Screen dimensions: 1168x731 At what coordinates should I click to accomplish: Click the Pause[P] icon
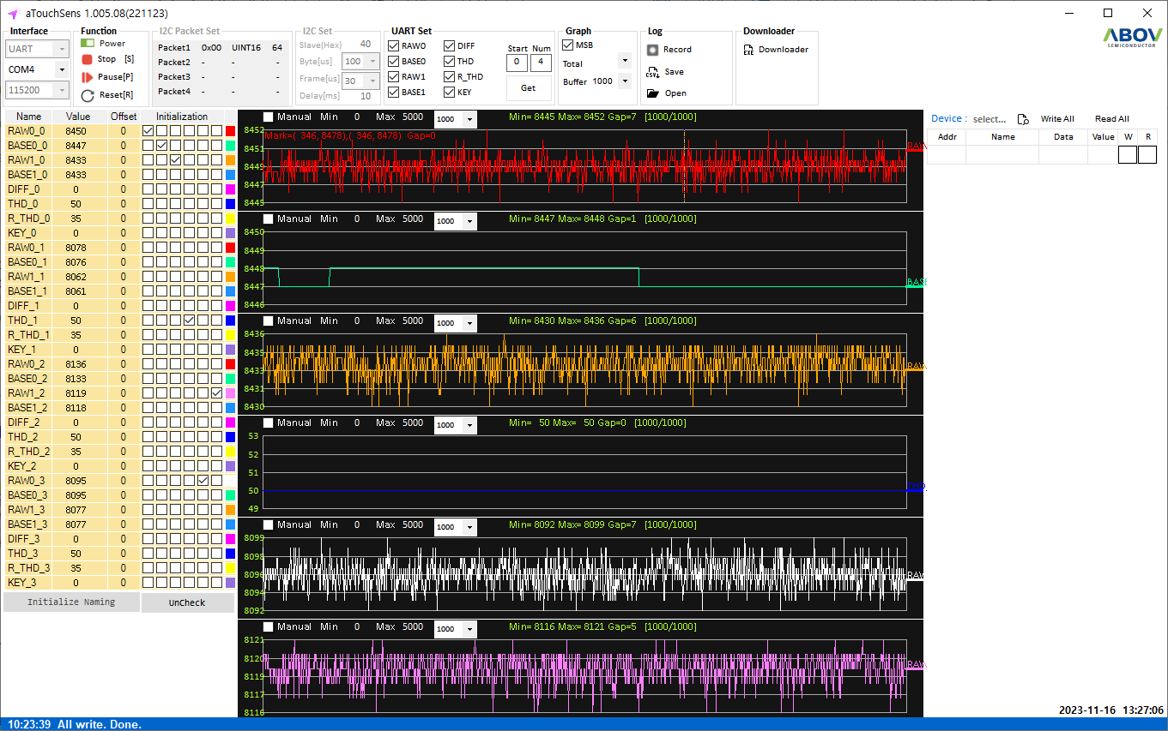(x=88, y=77)
